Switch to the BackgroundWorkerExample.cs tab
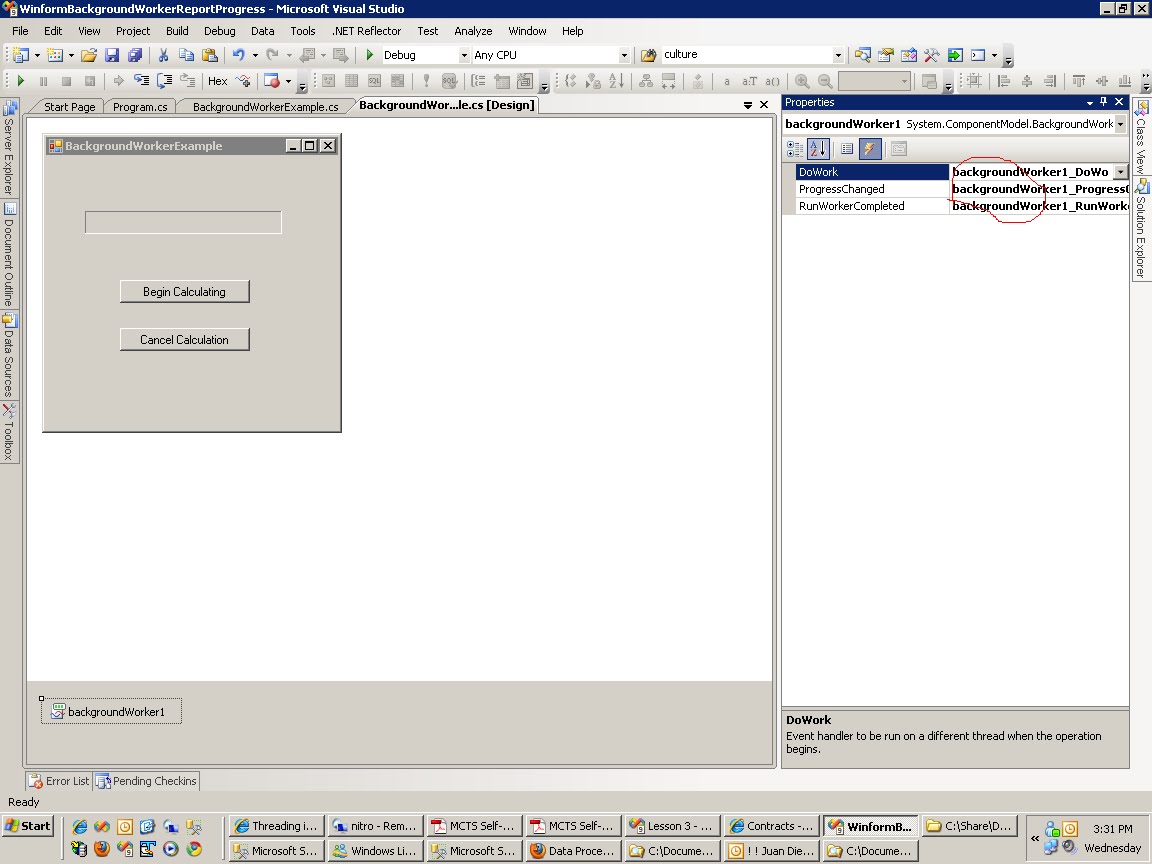 [x=265, y=107]
